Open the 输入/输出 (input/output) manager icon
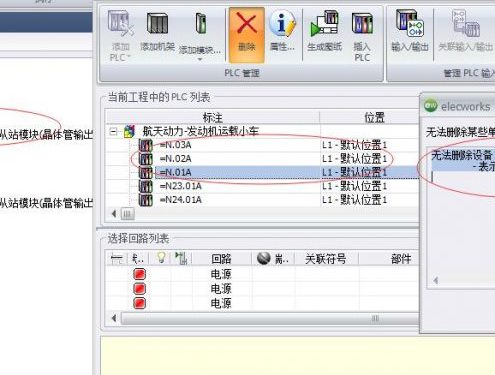 coord(410,23)
